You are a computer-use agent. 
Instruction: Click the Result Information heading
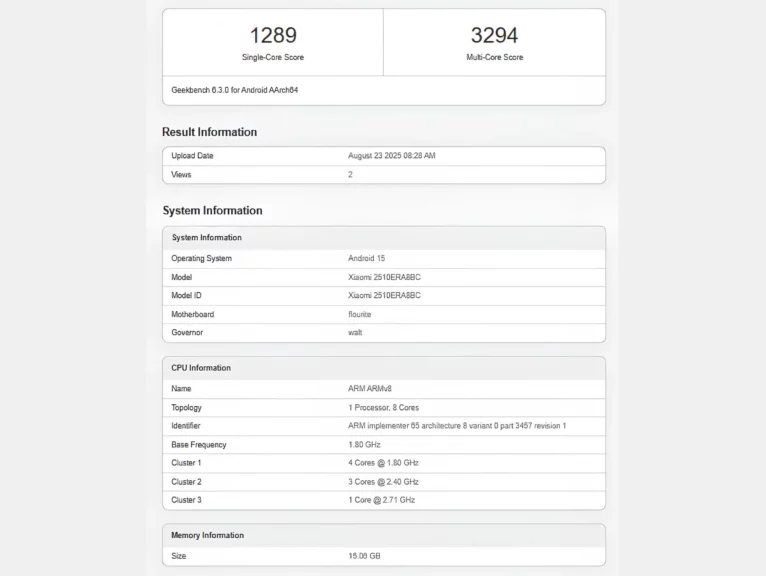(209, 132)
